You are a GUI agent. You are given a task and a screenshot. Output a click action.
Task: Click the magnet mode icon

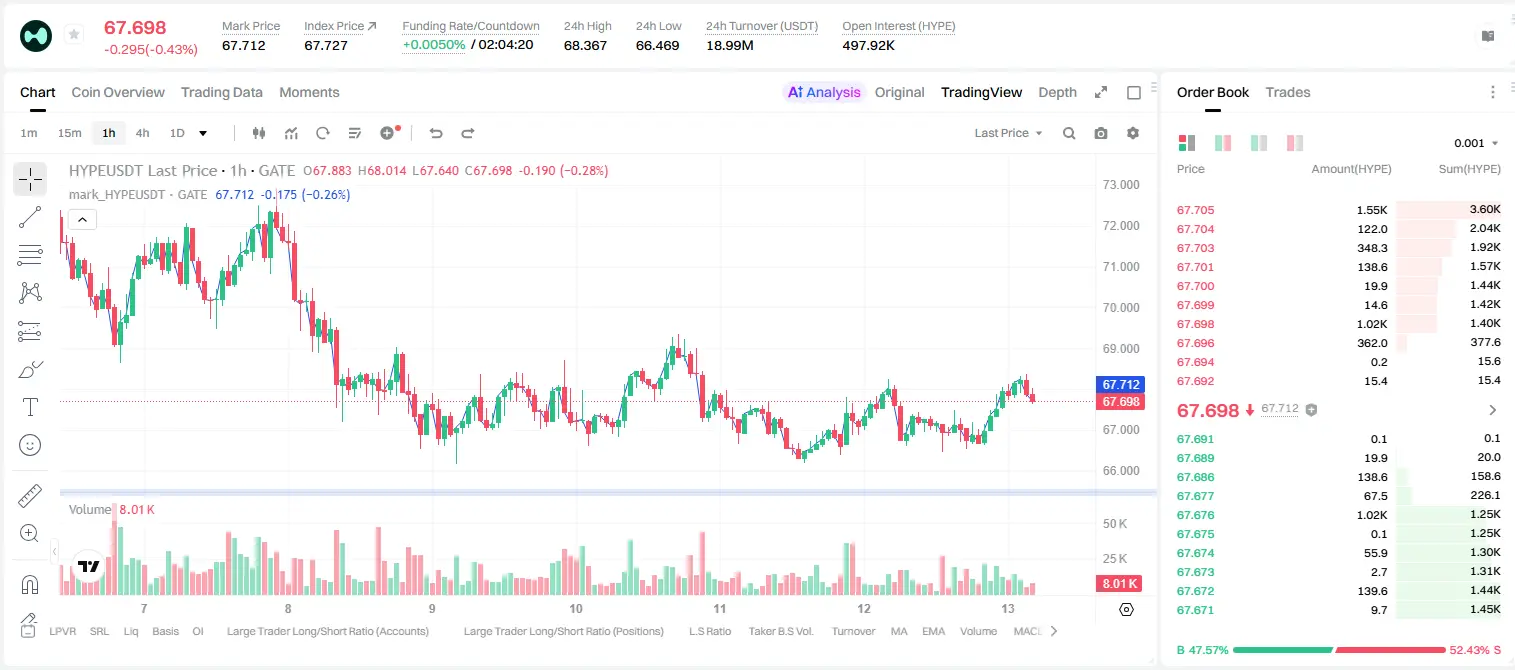[30, 584]
